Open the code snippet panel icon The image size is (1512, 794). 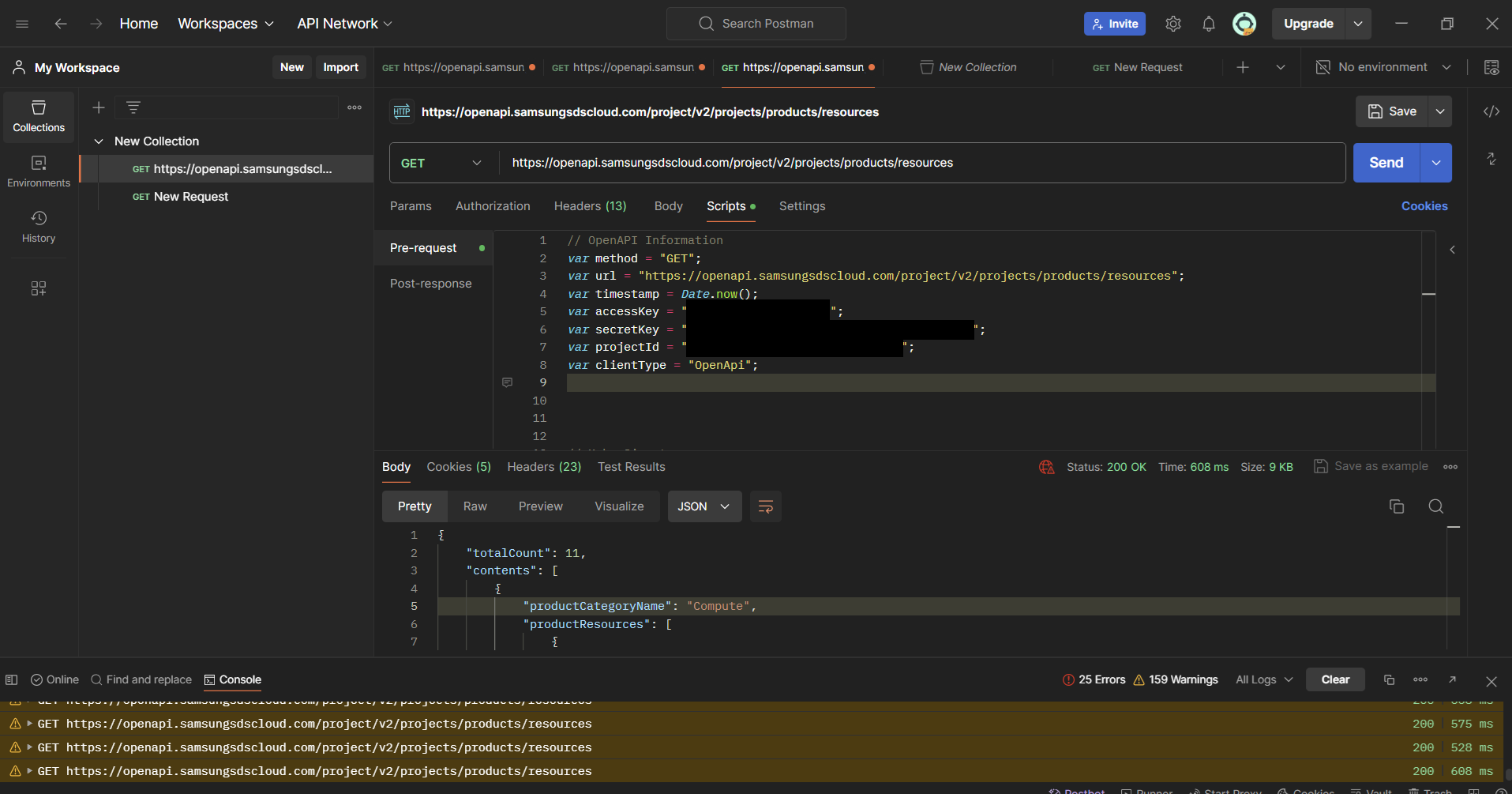click(x=1491, y=111)
